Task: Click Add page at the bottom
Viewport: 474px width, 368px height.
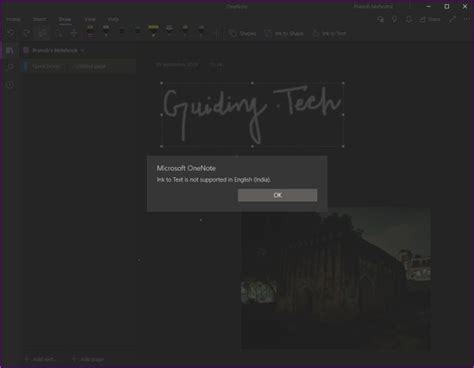Action: pyautogui.click(x=88, y=359)
